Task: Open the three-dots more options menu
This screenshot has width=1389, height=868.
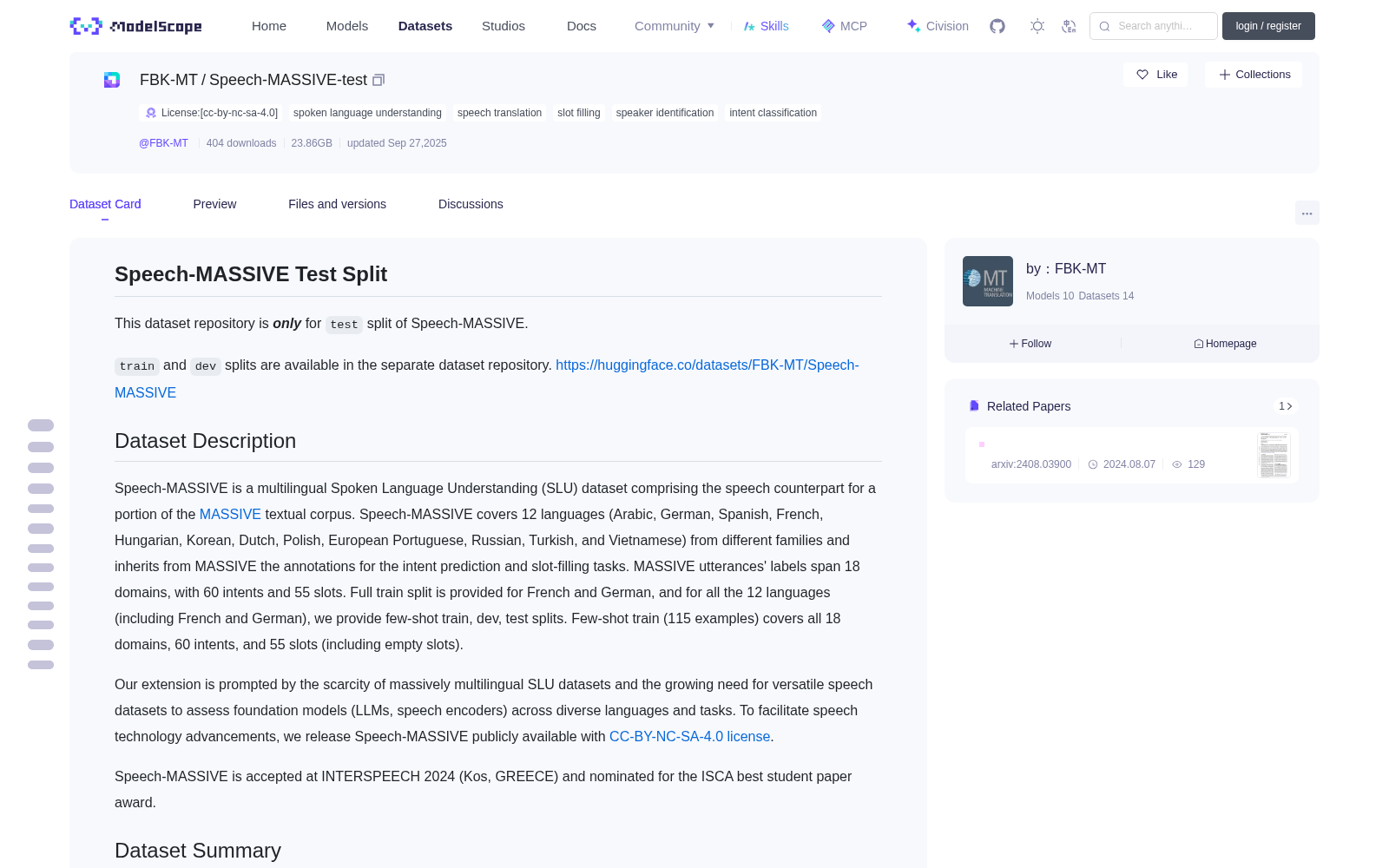Action: [1307, 213]
